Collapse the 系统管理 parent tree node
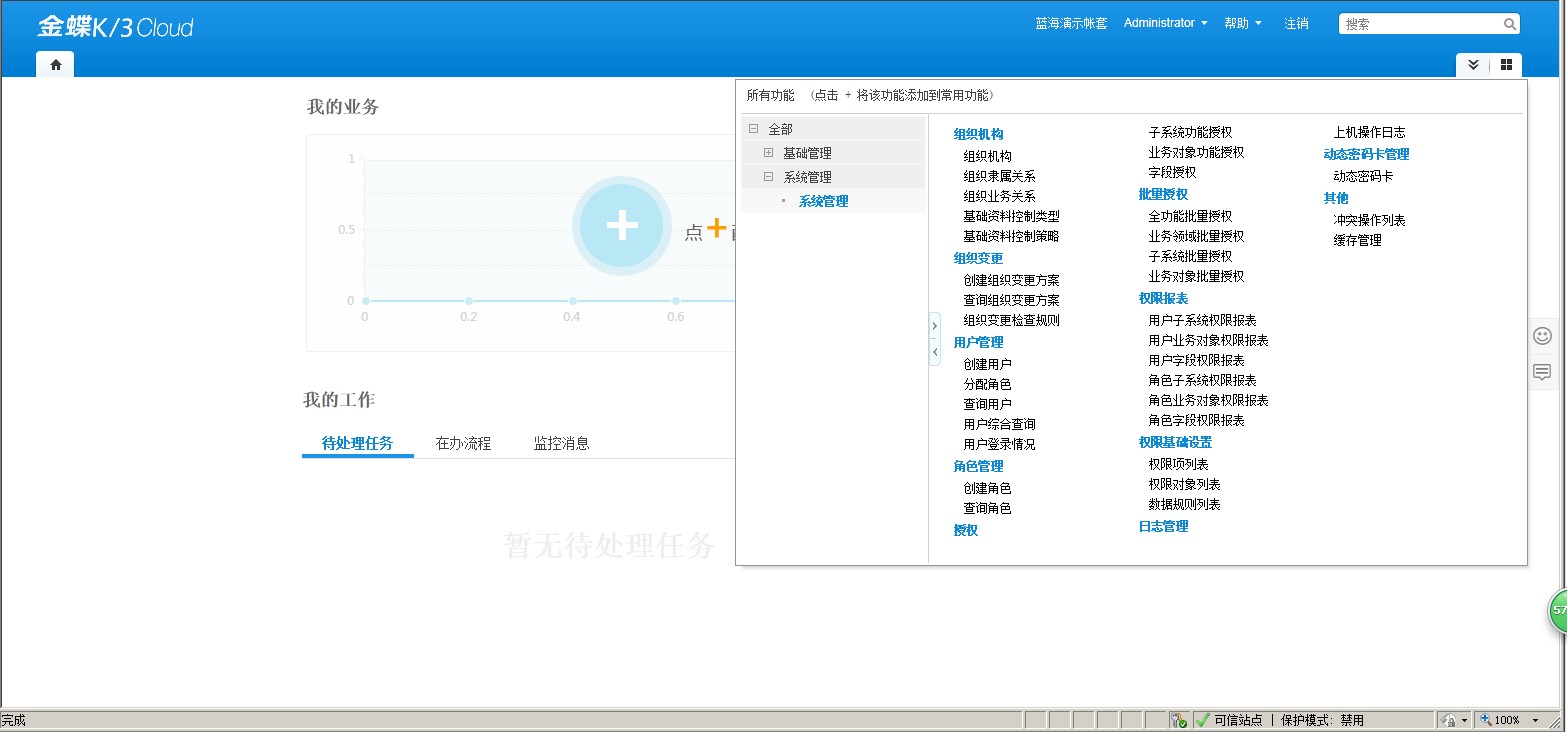This screenshot has height=732, width=1567. 768,177
